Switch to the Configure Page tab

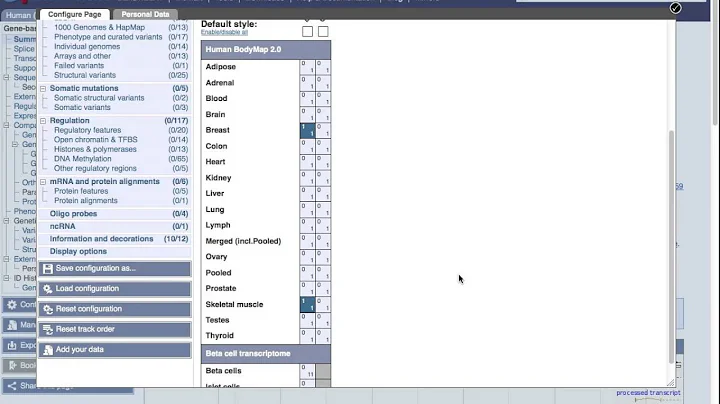[x=74, y=14]
